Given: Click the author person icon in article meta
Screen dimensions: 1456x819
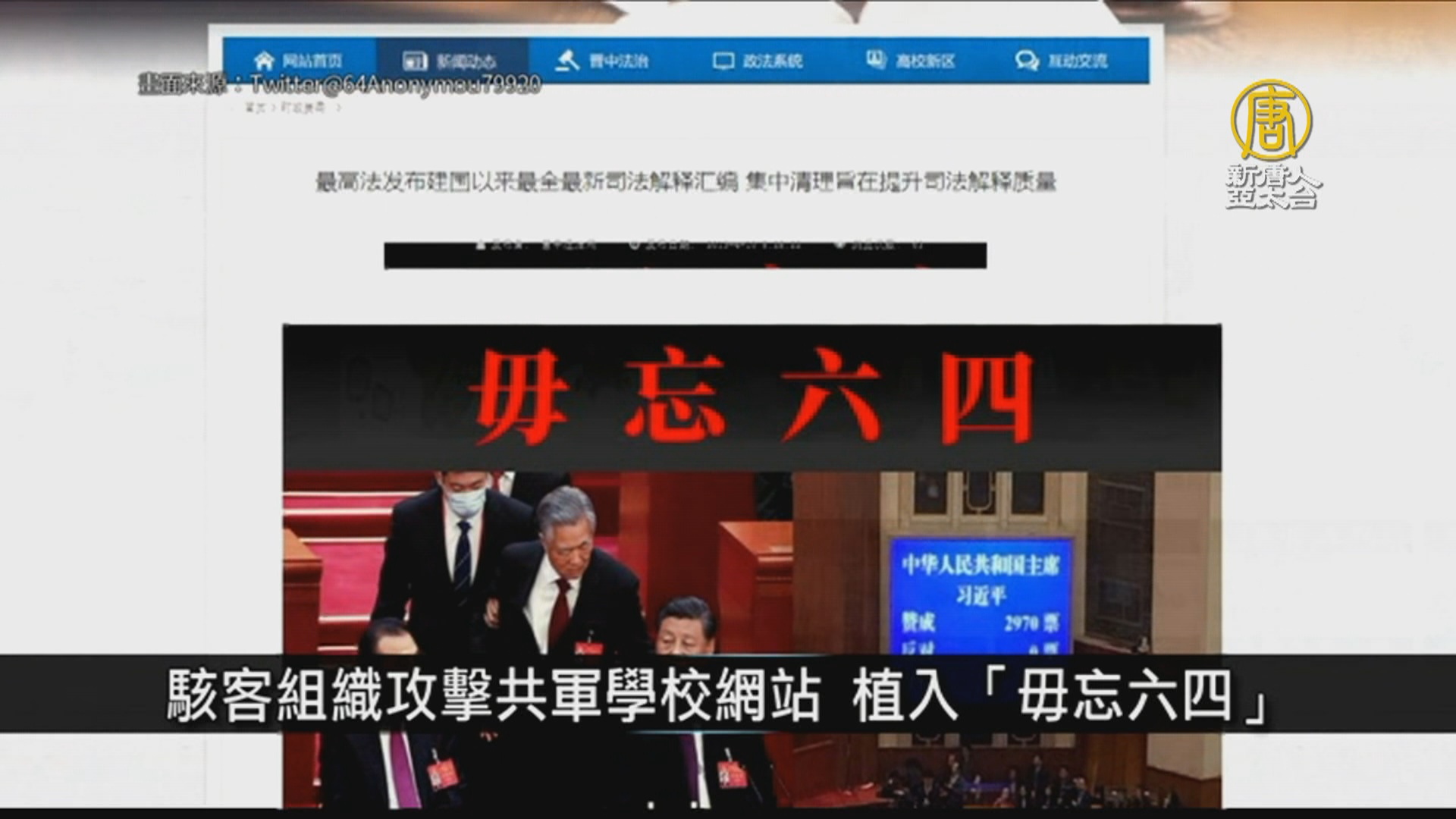Looking at the screenshot, I should click(479, 245).
